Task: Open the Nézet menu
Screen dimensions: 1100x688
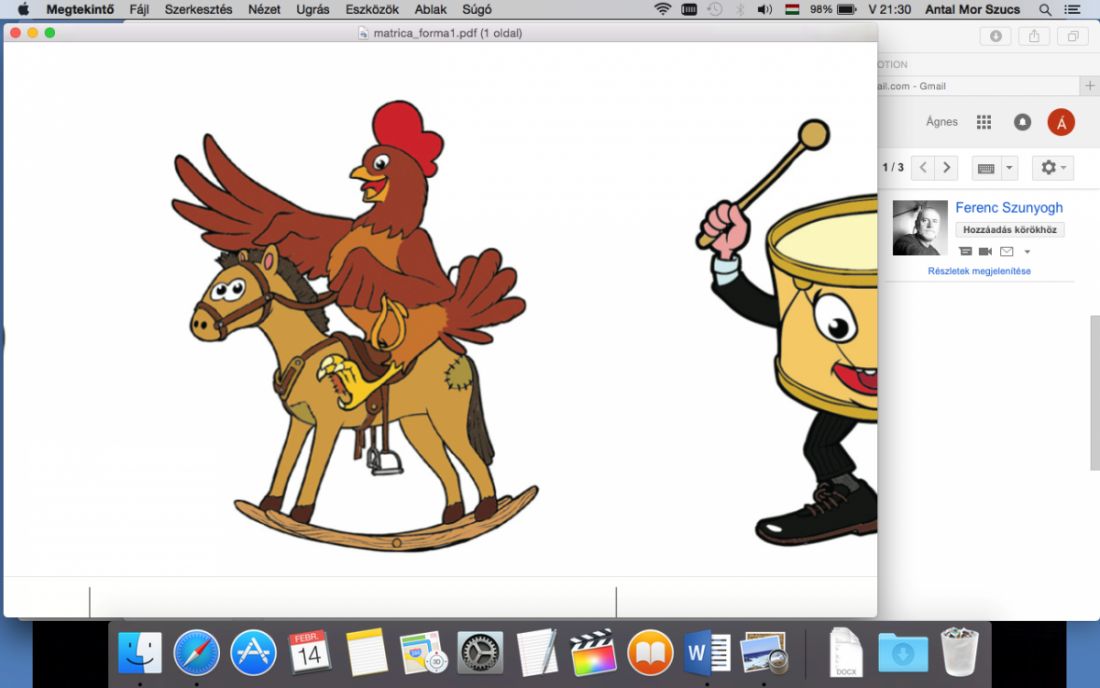Action: coord(264,9)
